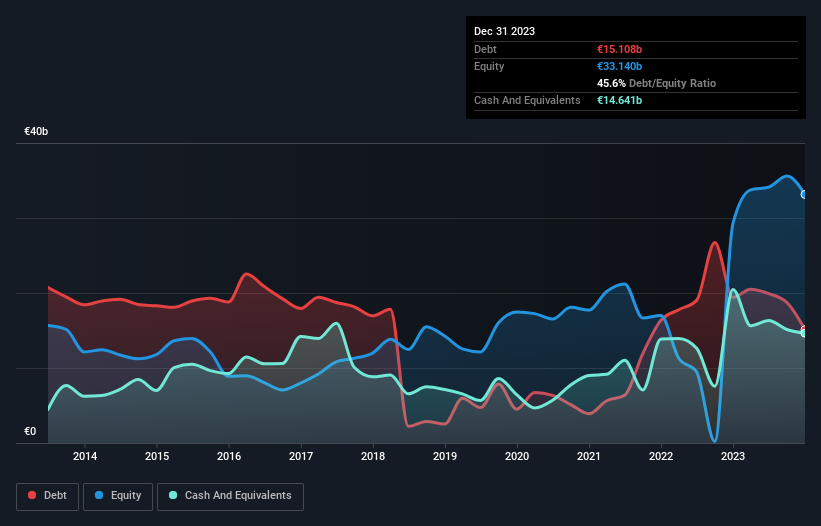
Task: Click the Equity data point marker at Dec 2023
Action: pyautogui.click(x=804, y=195)
